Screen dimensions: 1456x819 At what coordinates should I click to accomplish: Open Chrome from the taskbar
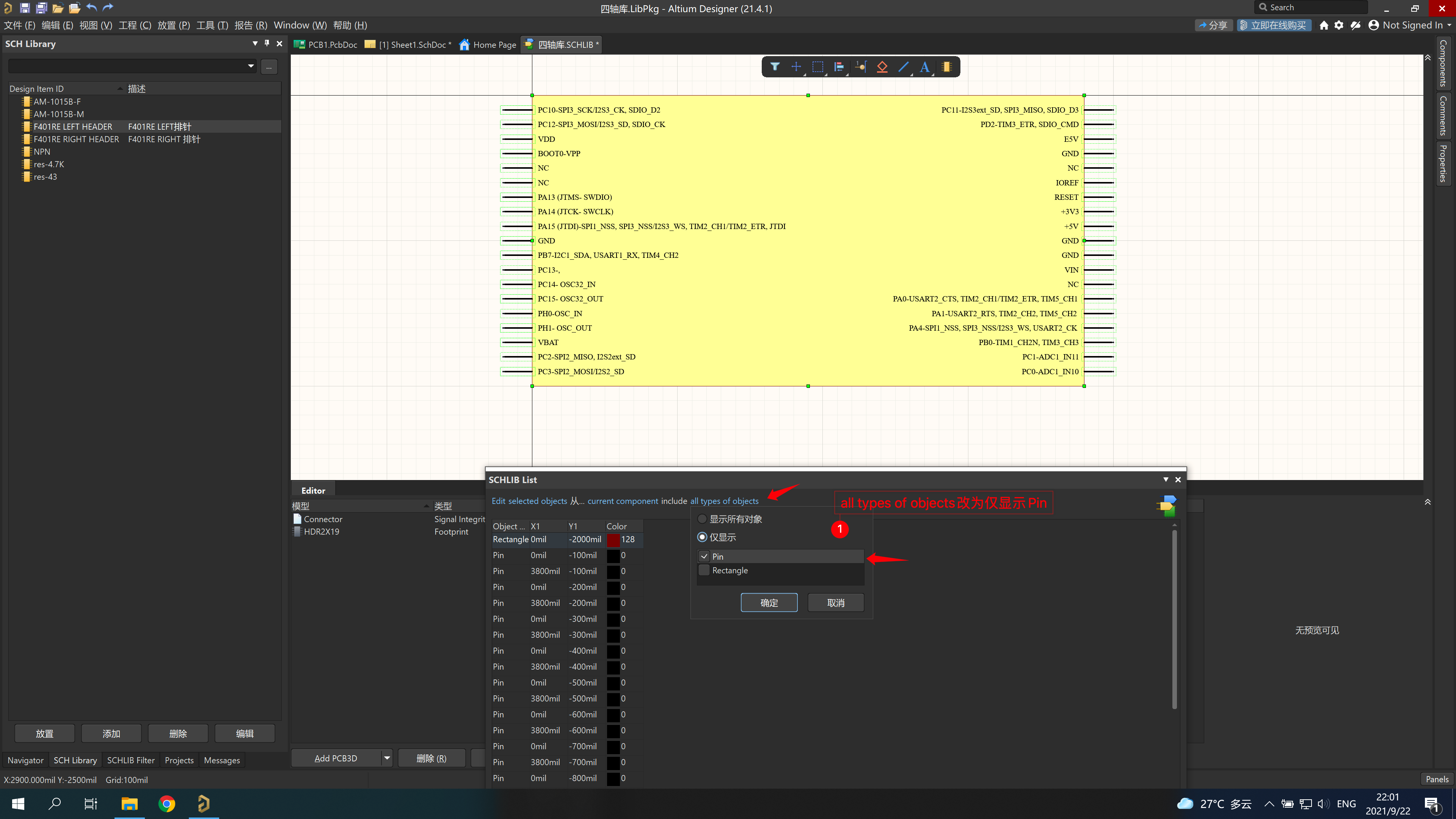click(167, 803)
